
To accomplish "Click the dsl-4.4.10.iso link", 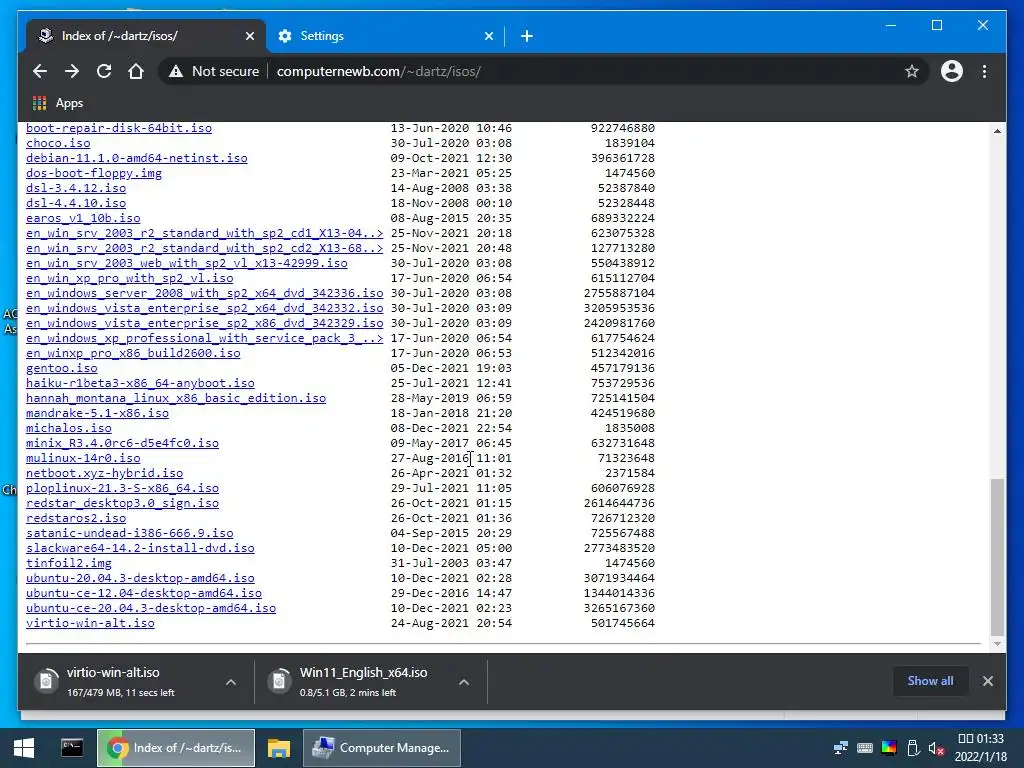I will coord(76,203).
